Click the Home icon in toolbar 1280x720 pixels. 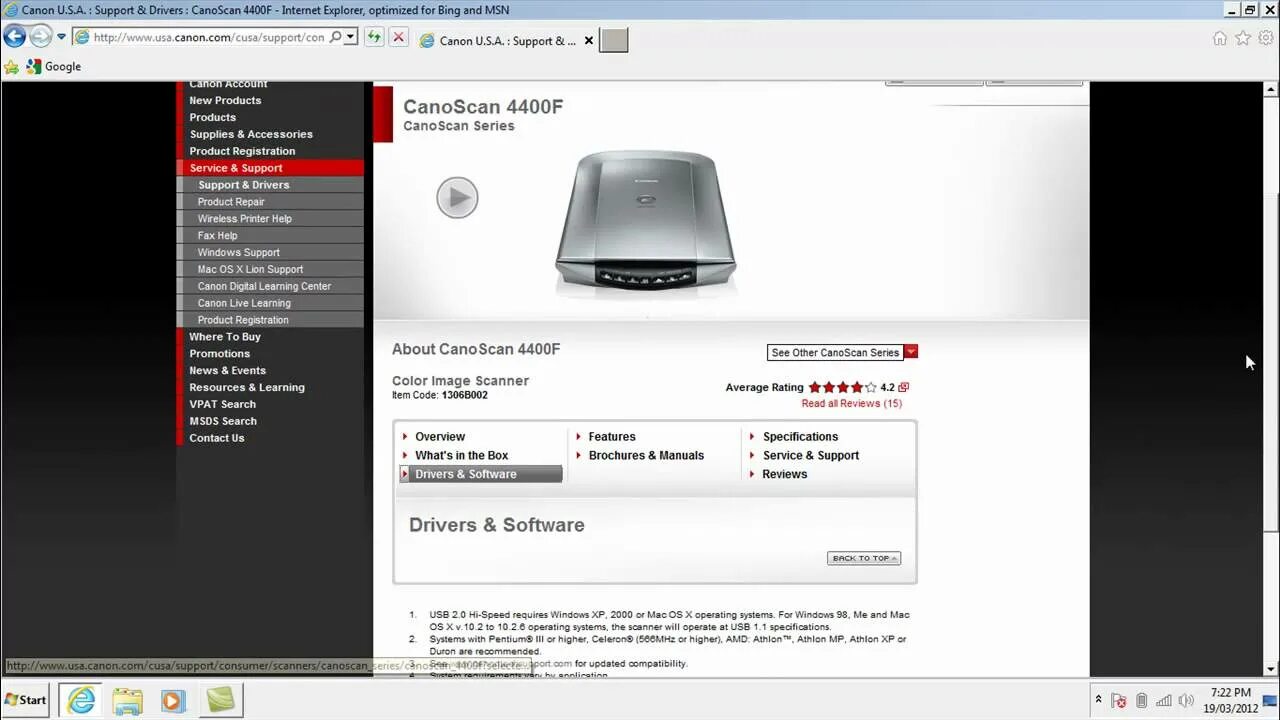tap(1220, 38)
